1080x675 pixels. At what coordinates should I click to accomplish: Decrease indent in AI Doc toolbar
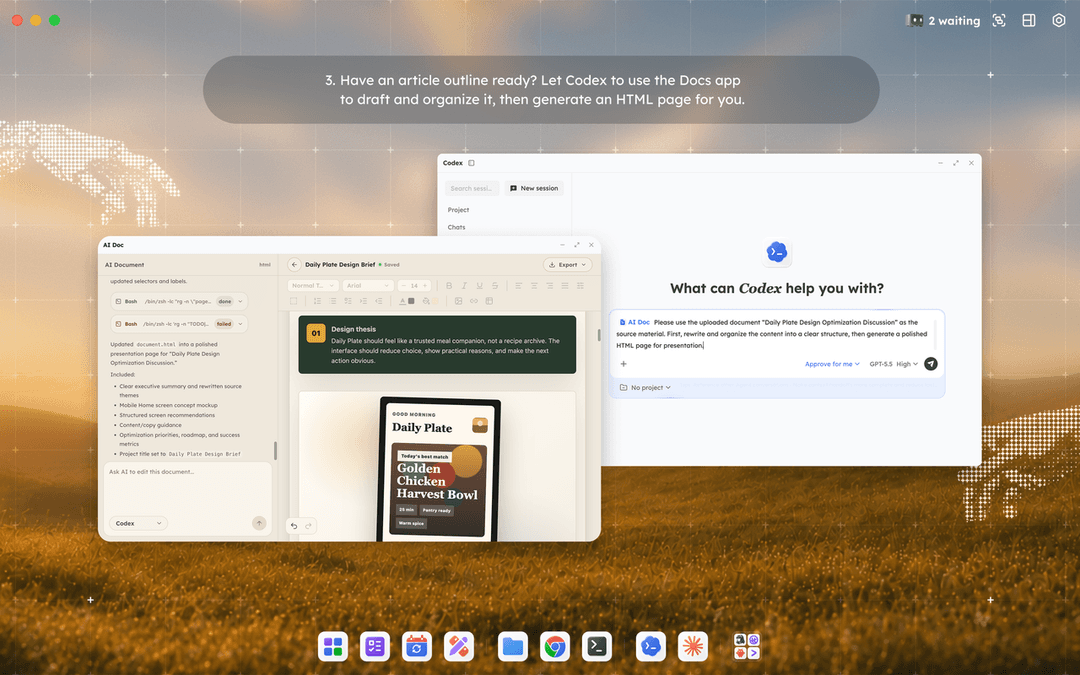[378, 301]
